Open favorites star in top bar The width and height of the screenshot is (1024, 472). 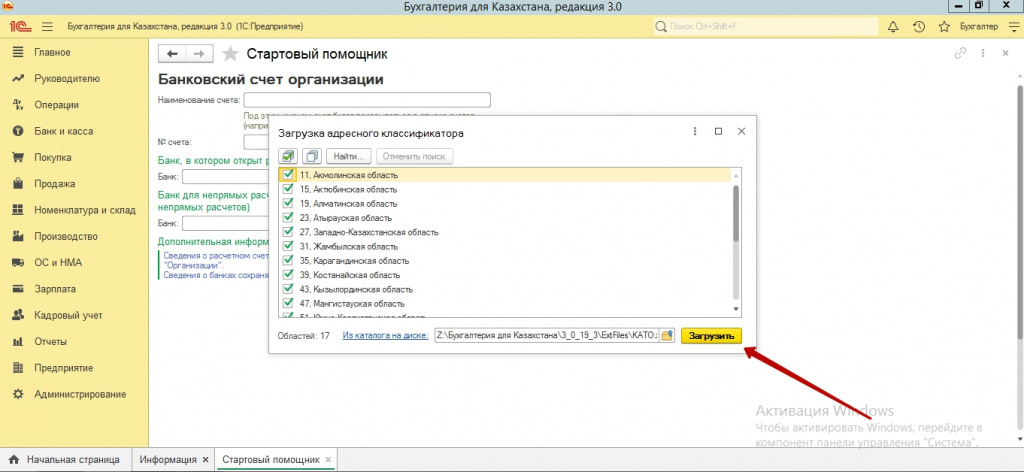point(944,27)
